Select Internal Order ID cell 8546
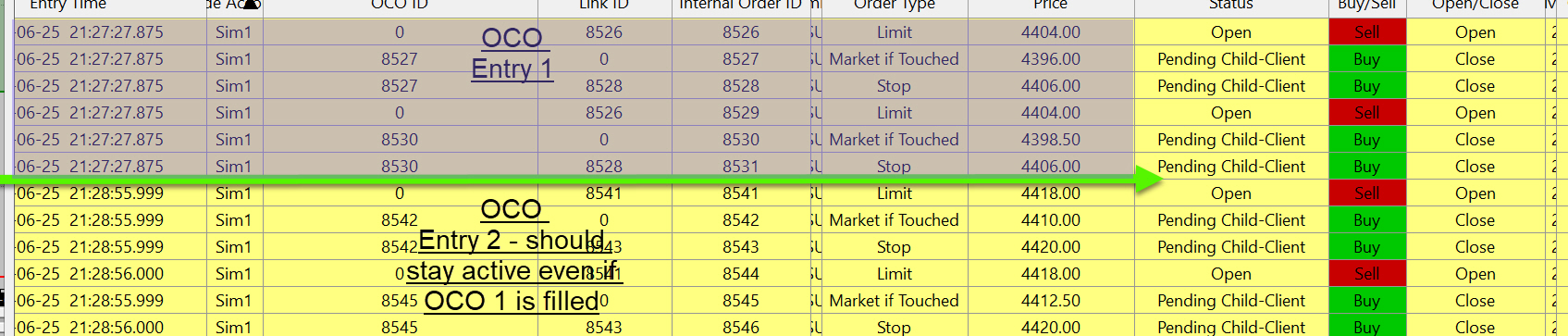Screen dimensions: 1568x336 741,326
